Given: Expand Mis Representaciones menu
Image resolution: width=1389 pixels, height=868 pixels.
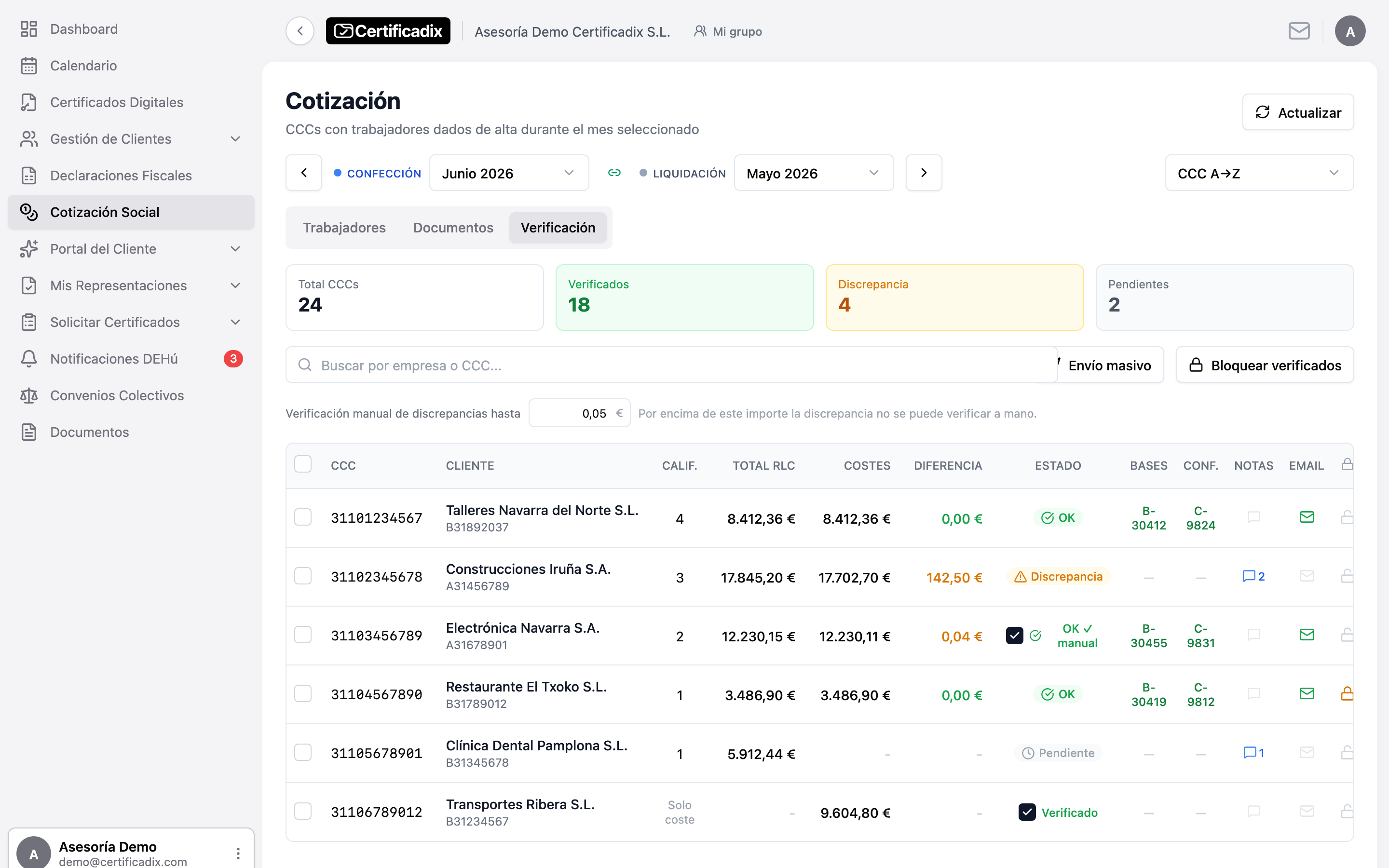Looking at the screenshot, I should [131, 285].
